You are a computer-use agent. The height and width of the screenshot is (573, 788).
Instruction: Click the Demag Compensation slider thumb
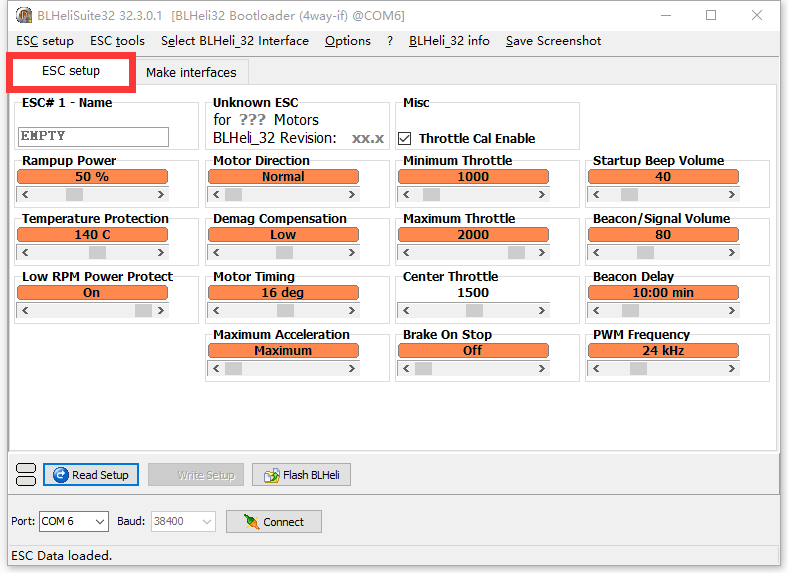coord(284,252)
